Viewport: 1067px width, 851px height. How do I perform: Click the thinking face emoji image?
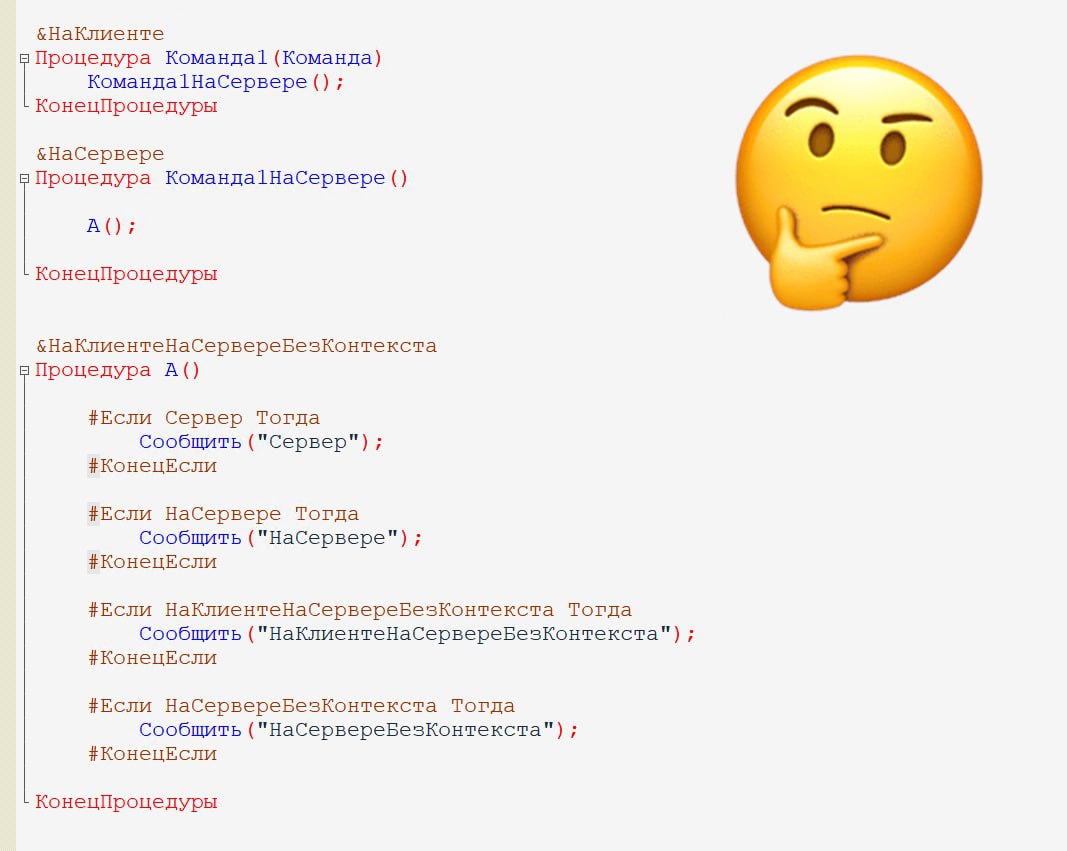point(859,182)
